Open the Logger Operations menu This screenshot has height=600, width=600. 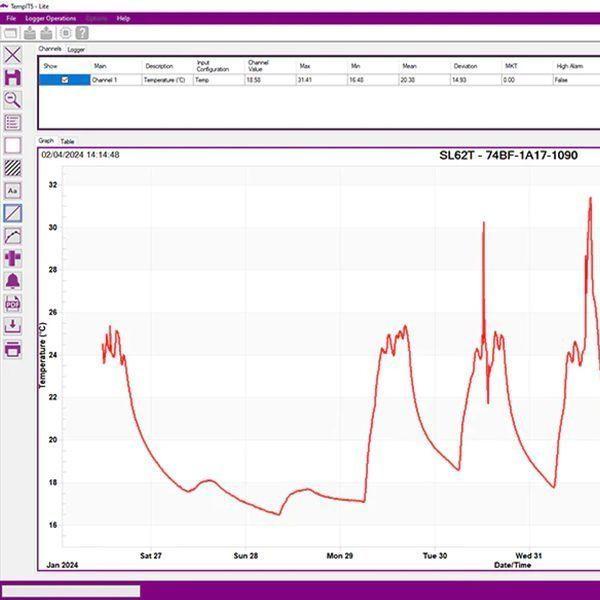[50, 18]
